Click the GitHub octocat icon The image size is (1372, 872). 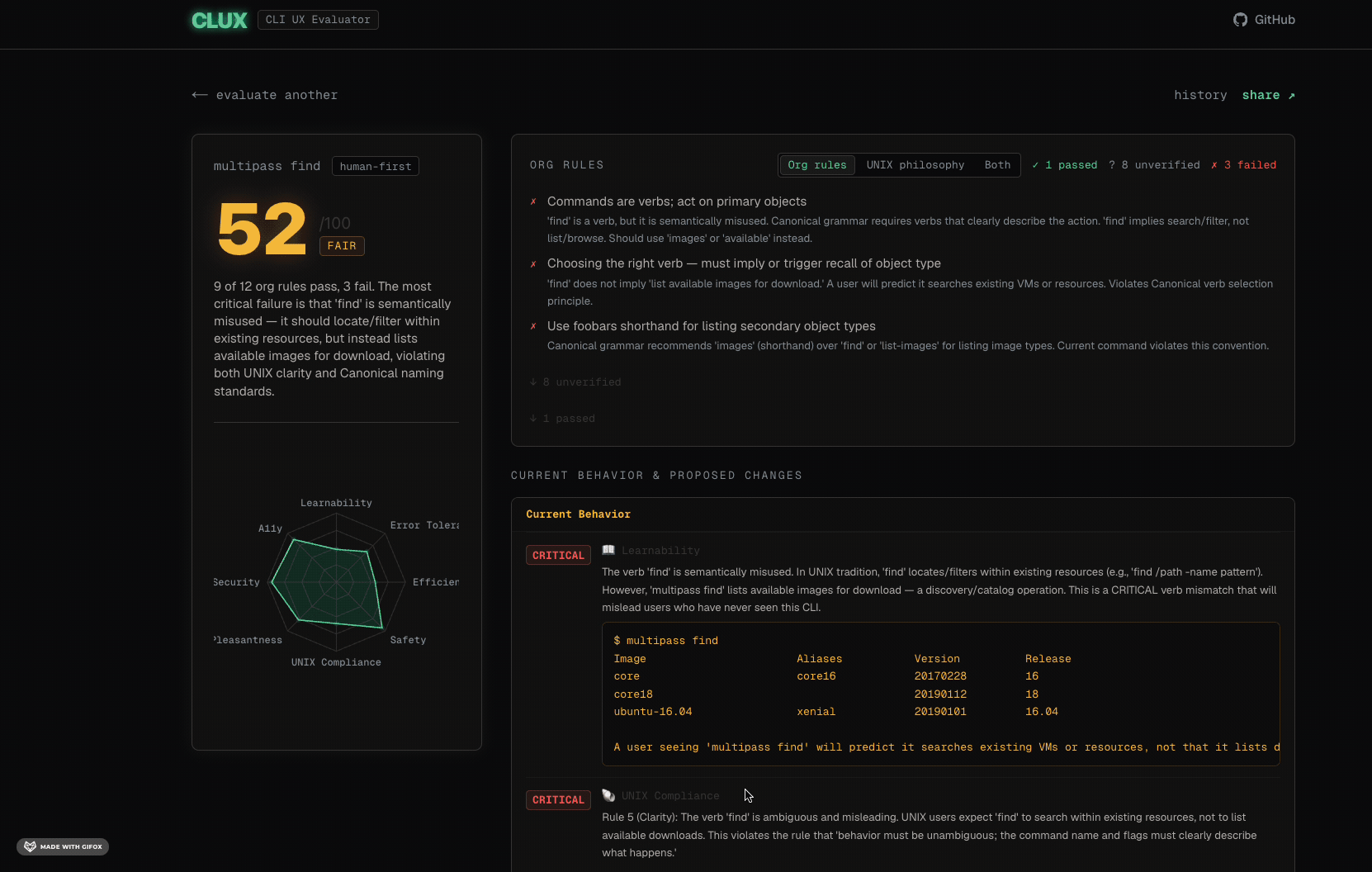pyautogui.click(x=1240, y=20)
